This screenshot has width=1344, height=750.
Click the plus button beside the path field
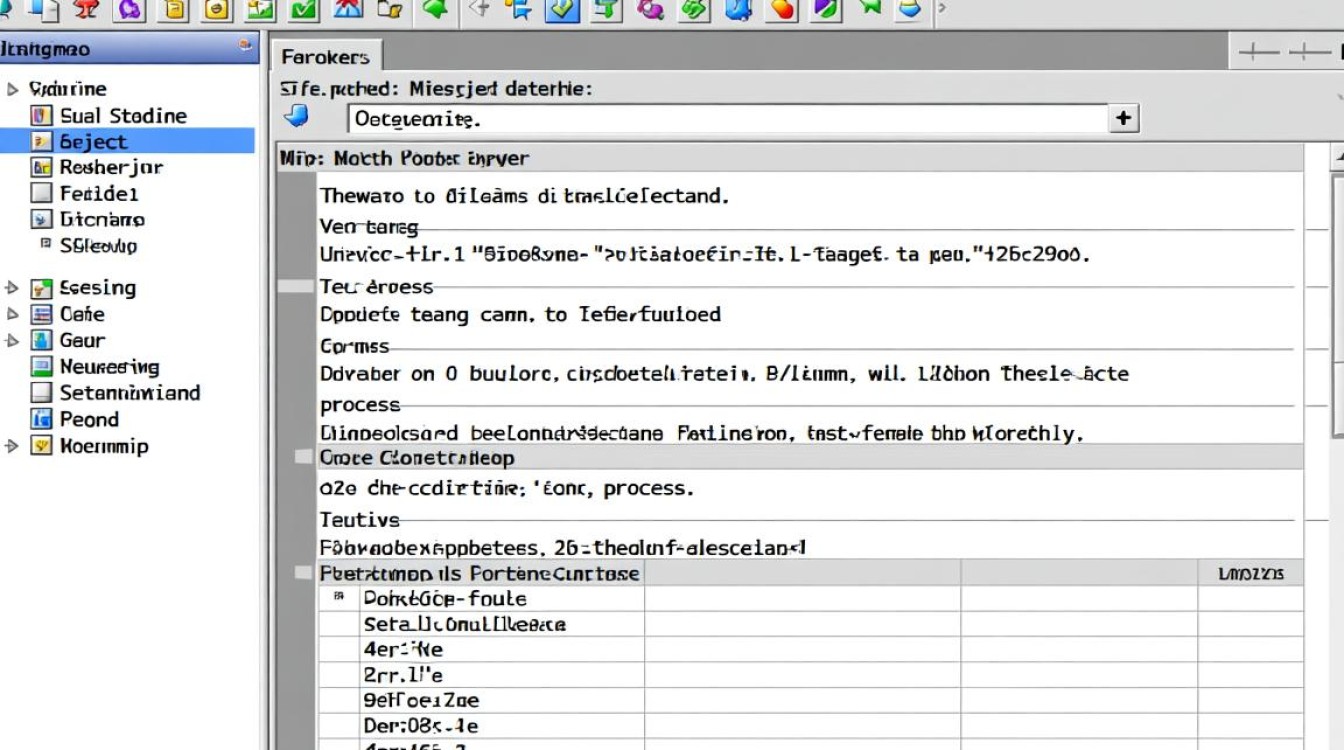(1124, 119)
